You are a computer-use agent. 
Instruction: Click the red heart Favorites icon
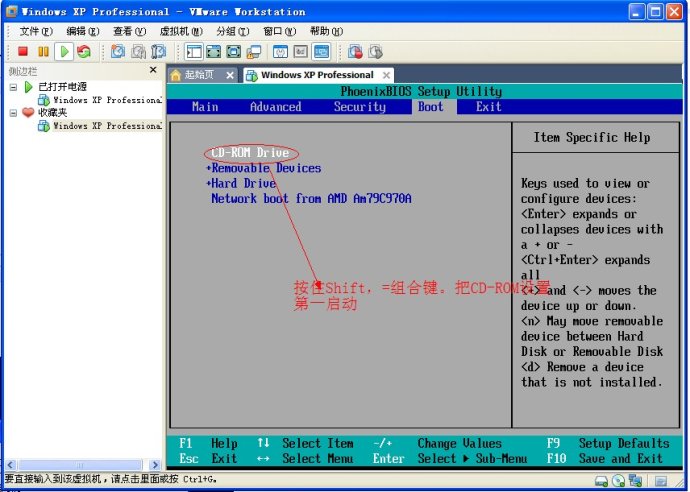28,112
